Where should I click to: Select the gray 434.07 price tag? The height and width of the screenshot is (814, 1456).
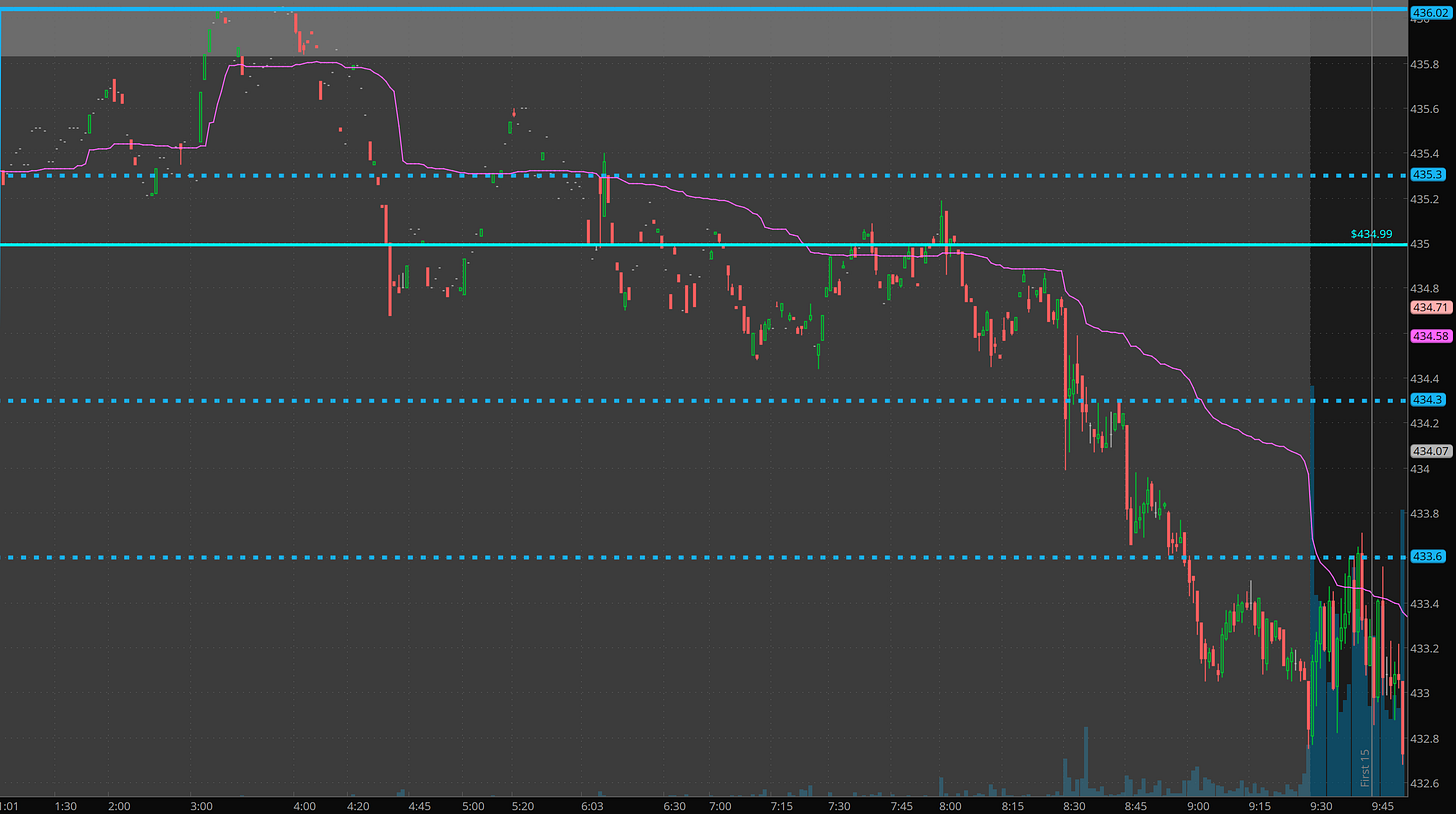click(x=1429, y=450)
